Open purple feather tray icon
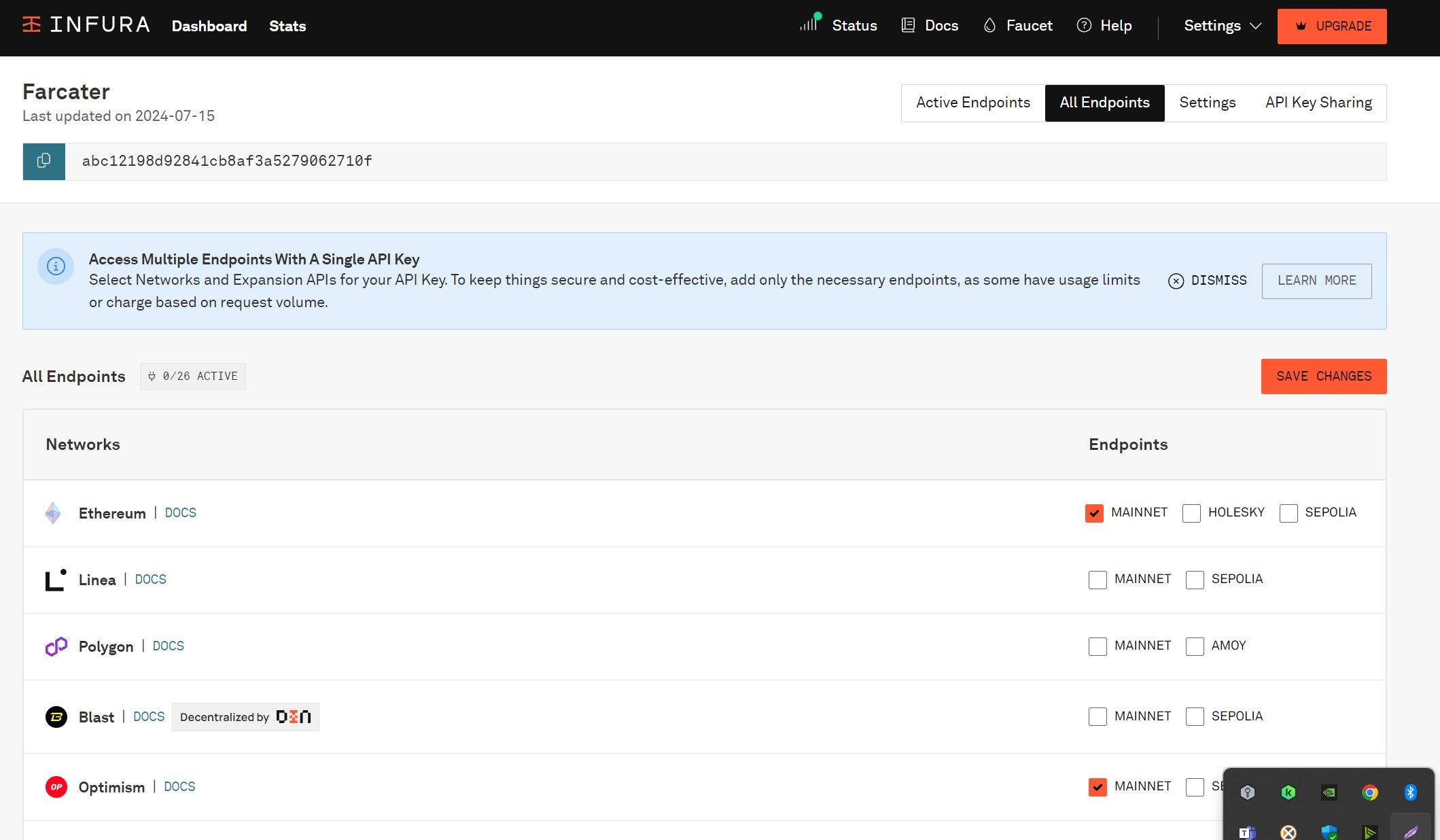The height and width of the screenshot is (840, 1440). point(1410,833)
